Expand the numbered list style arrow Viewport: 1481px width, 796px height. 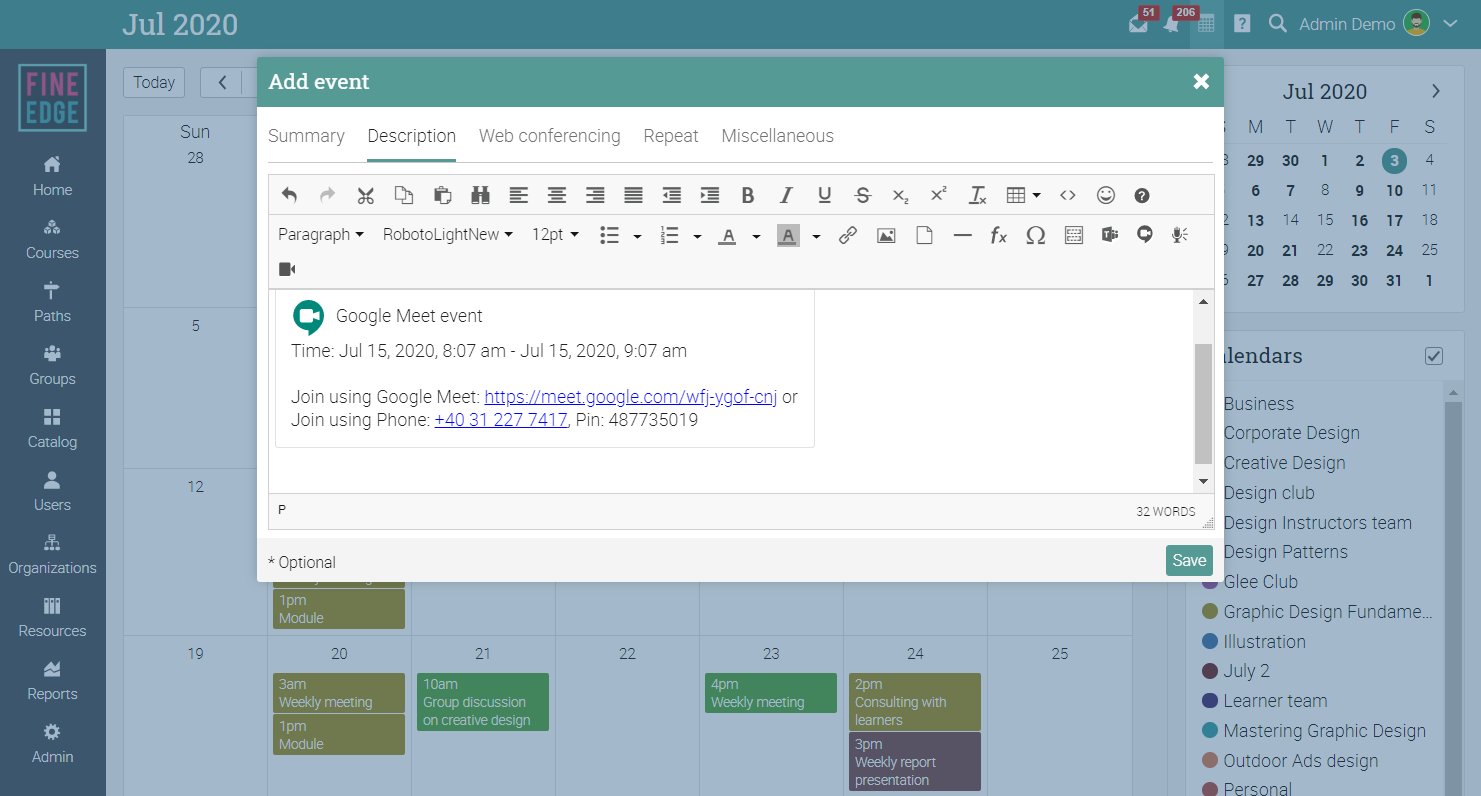click(x=697, y=236)
